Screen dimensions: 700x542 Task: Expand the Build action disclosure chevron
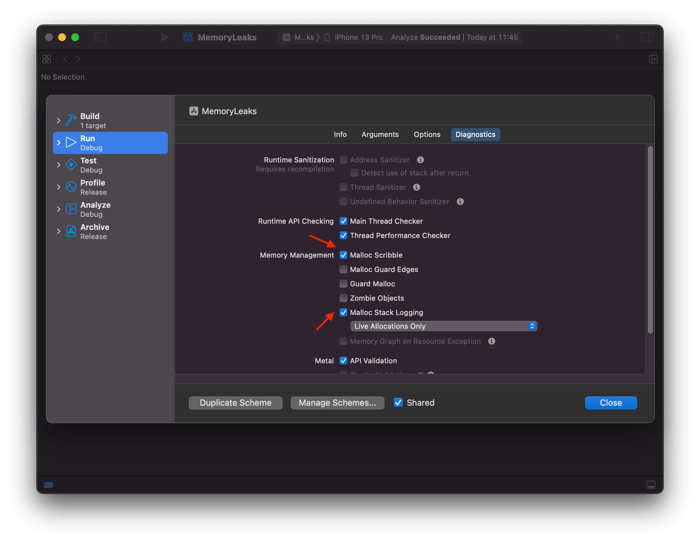58,120
